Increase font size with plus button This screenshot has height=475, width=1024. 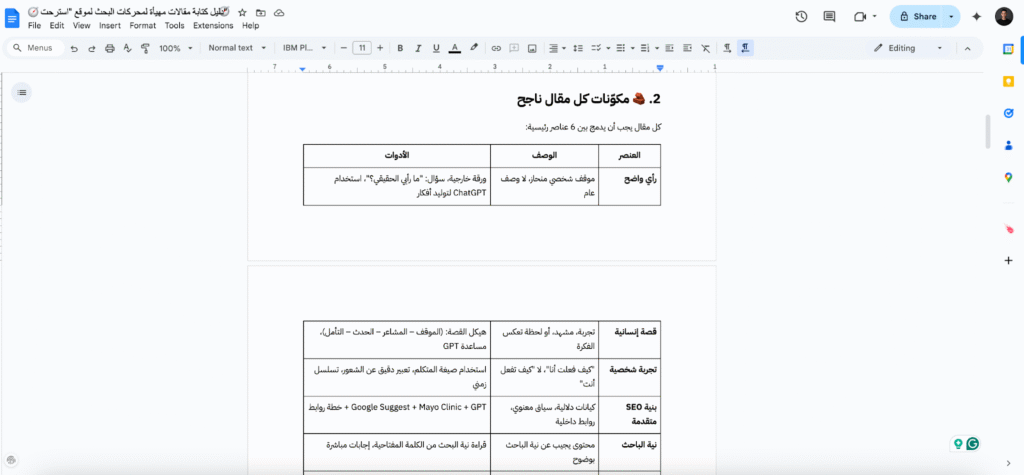(381, 48)
